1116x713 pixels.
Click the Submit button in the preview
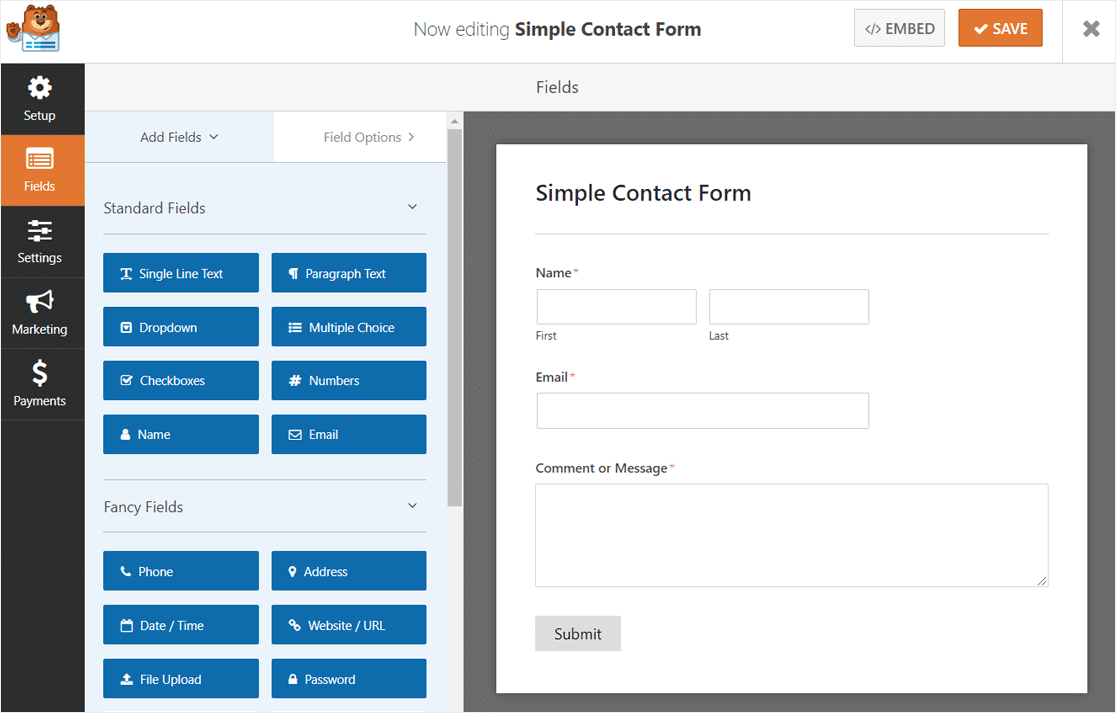tap(577, 633)
